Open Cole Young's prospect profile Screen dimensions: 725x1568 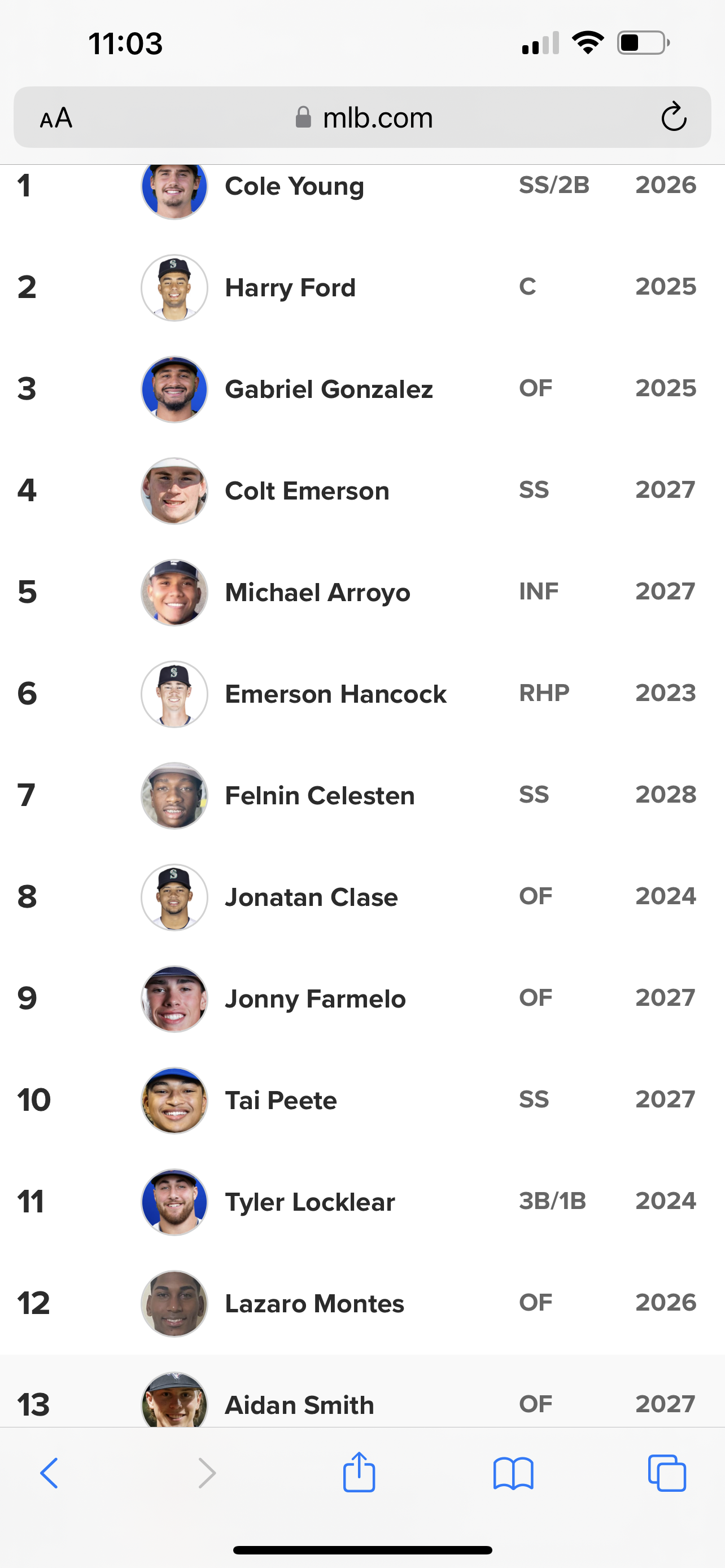(x=295, y=186)
